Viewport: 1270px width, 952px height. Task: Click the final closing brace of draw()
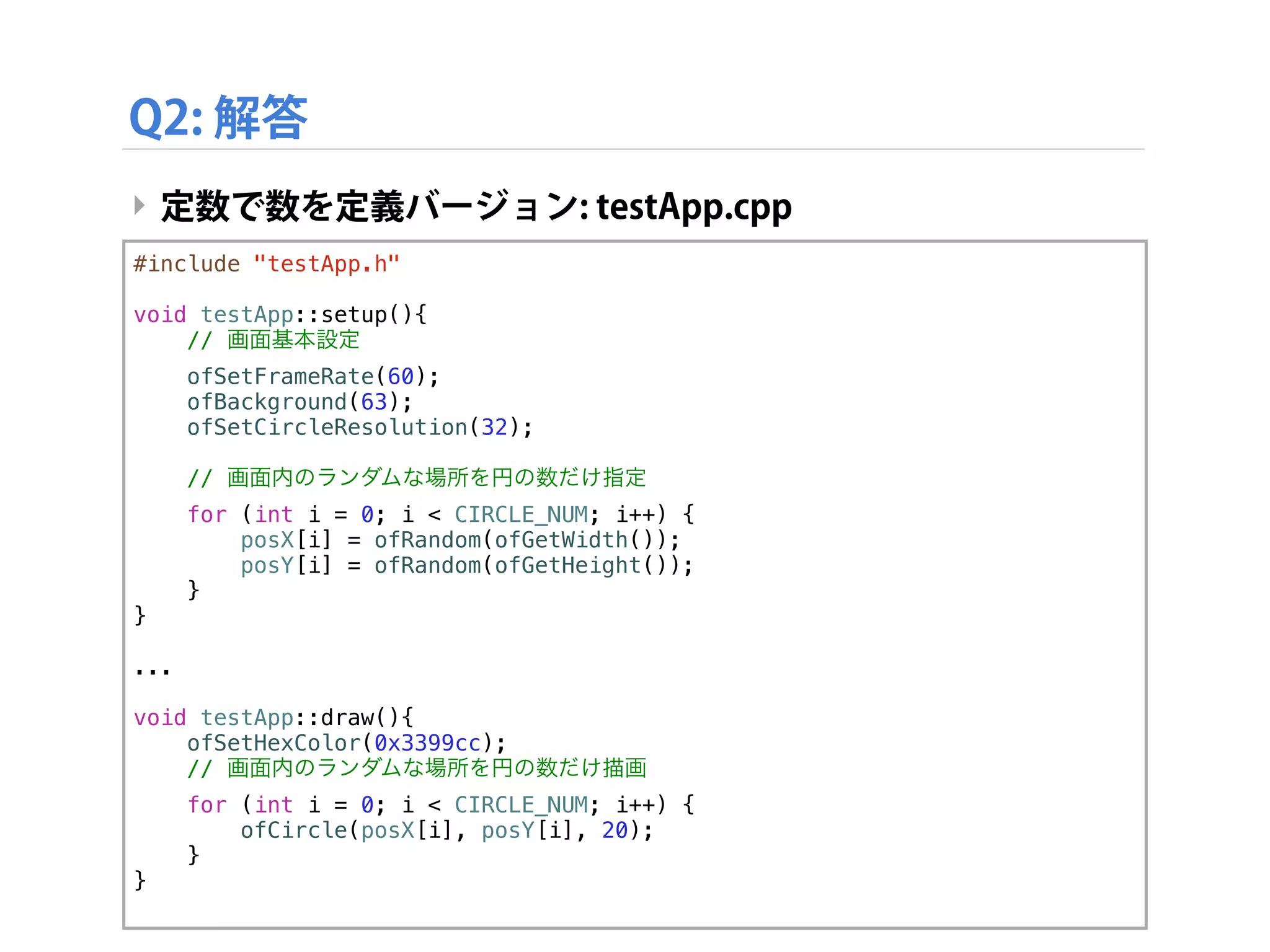coord(140,879)
